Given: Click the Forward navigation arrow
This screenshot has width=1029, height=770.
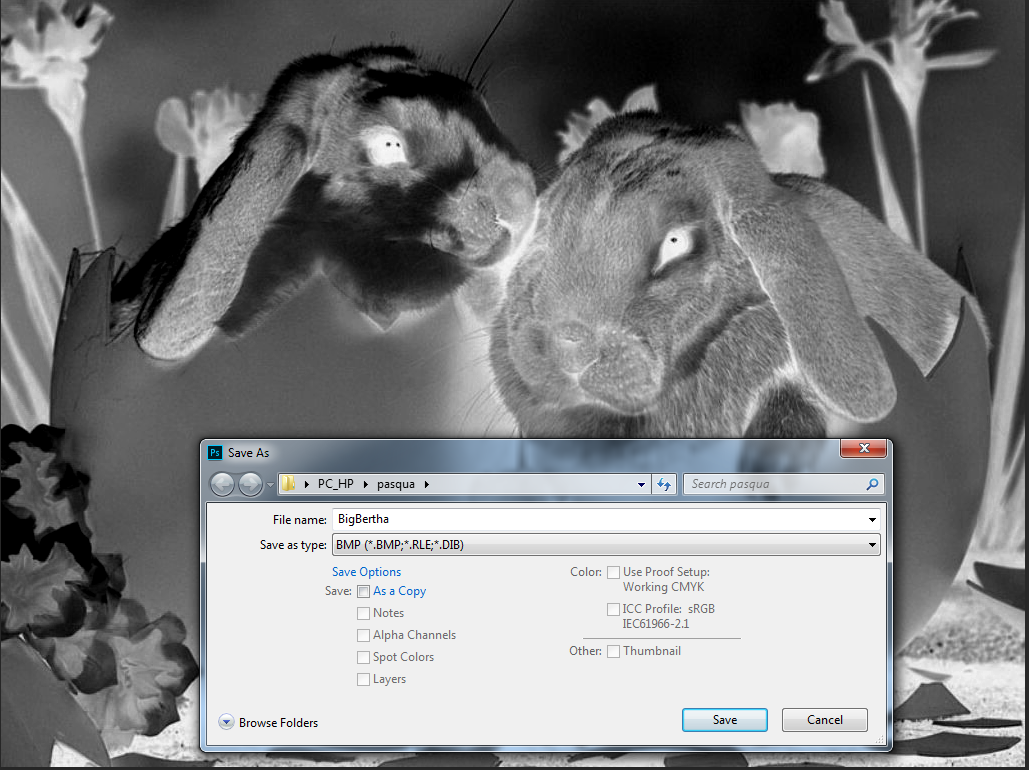Looking at the screenshot, I should coord(250,484).
